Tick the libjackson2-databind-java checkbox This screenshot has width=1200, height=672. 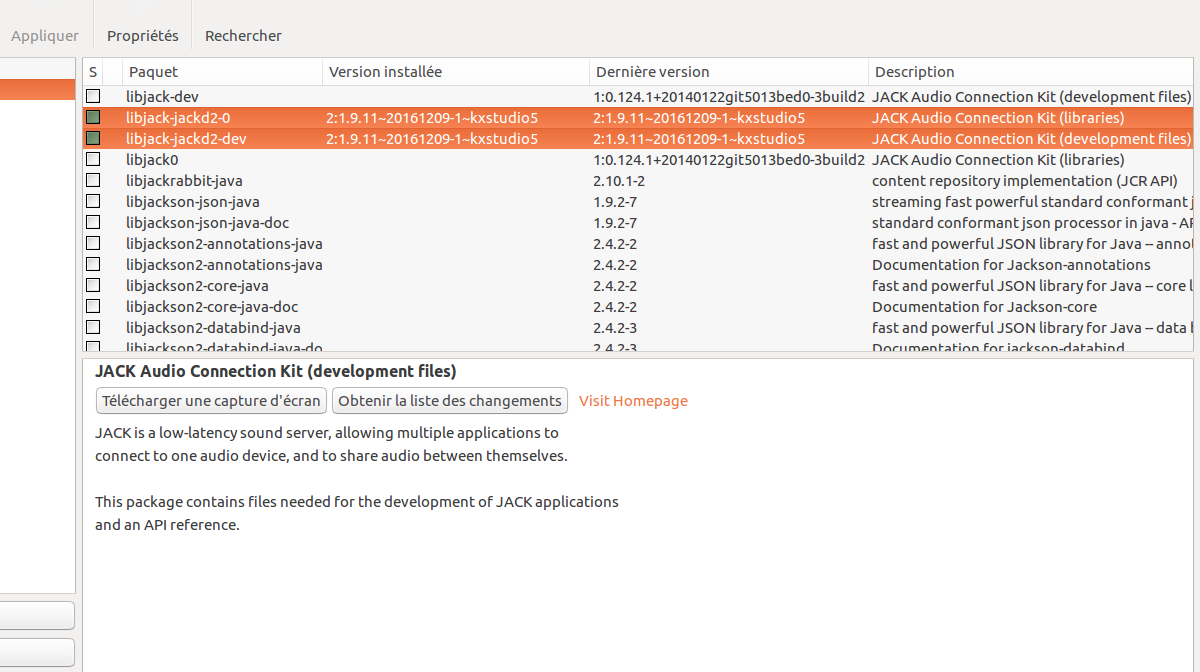click(x=93, y=328)
